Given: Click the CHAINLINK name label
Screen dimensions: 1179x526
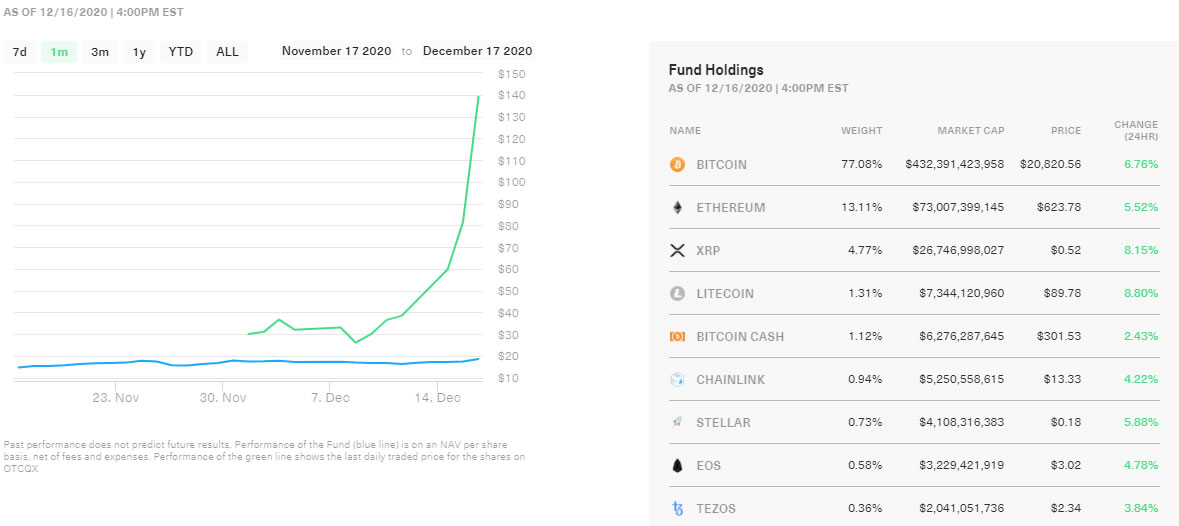Looking at the screenshot, I should click(731, 379).
